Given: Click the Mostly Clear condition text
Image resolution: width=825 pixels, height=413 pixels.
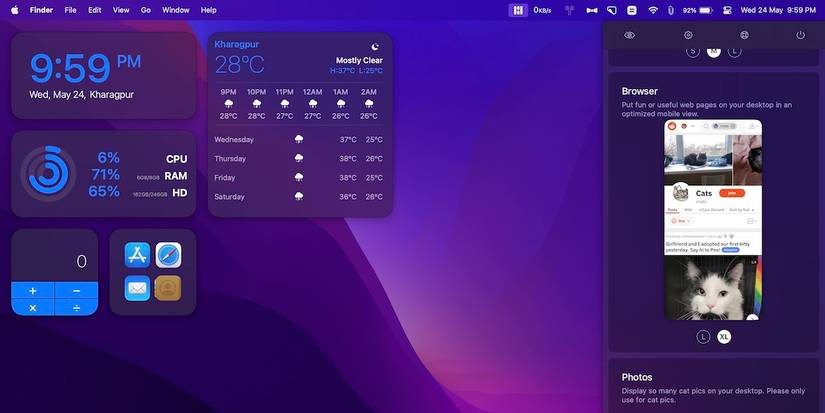Looking at the screenshot, I should [359, 60].
